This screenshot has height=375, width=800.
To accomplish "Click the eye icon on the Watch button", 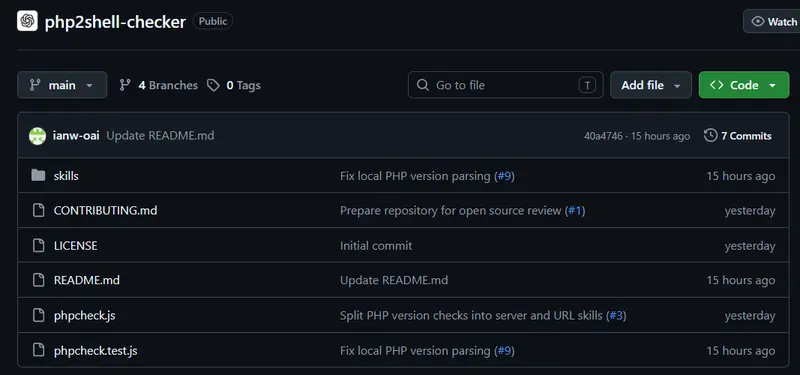I will pos(758,21).
